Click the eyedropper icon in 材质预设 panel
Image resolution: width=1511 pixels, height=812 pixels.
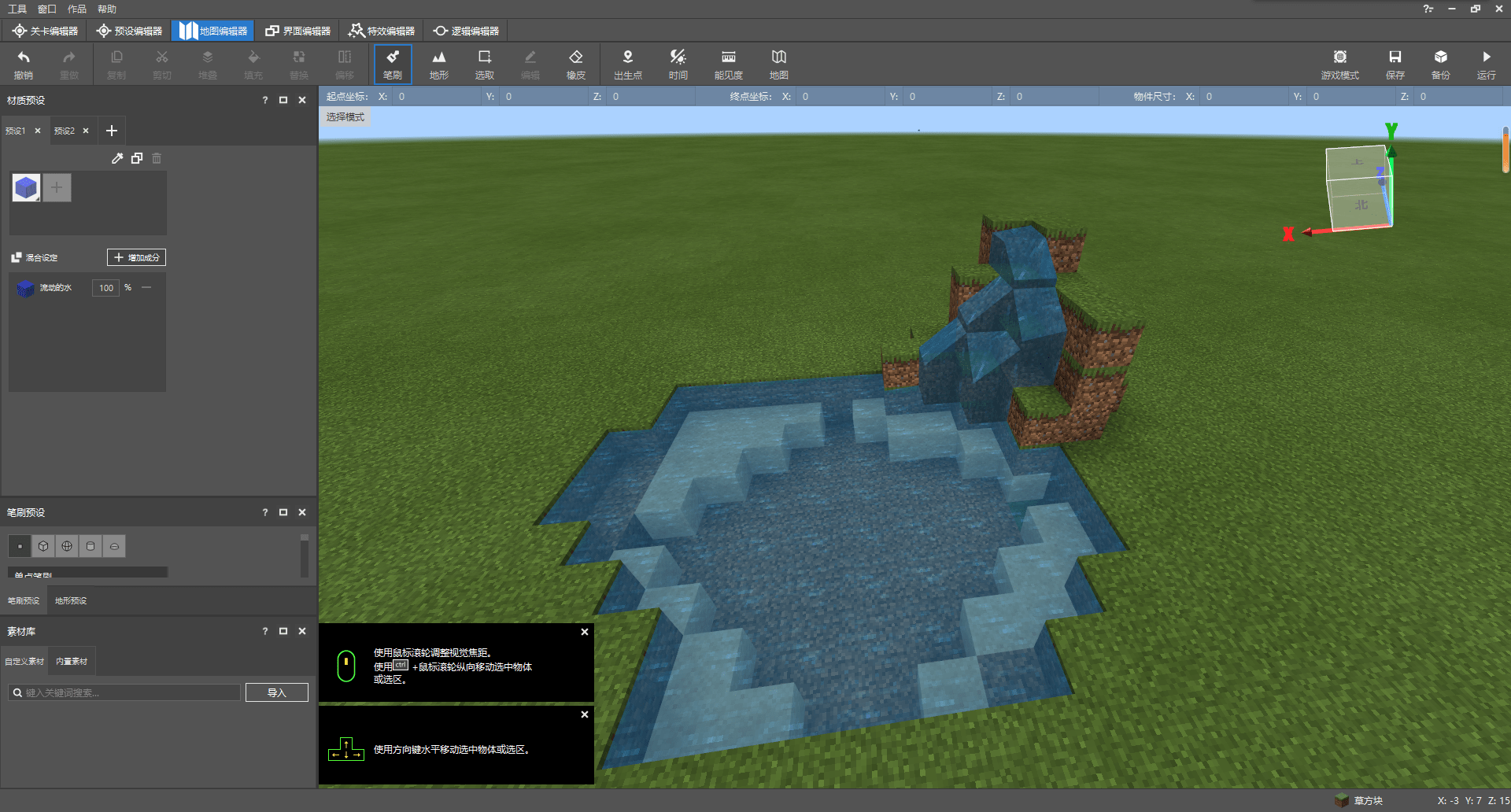[117, 158]
